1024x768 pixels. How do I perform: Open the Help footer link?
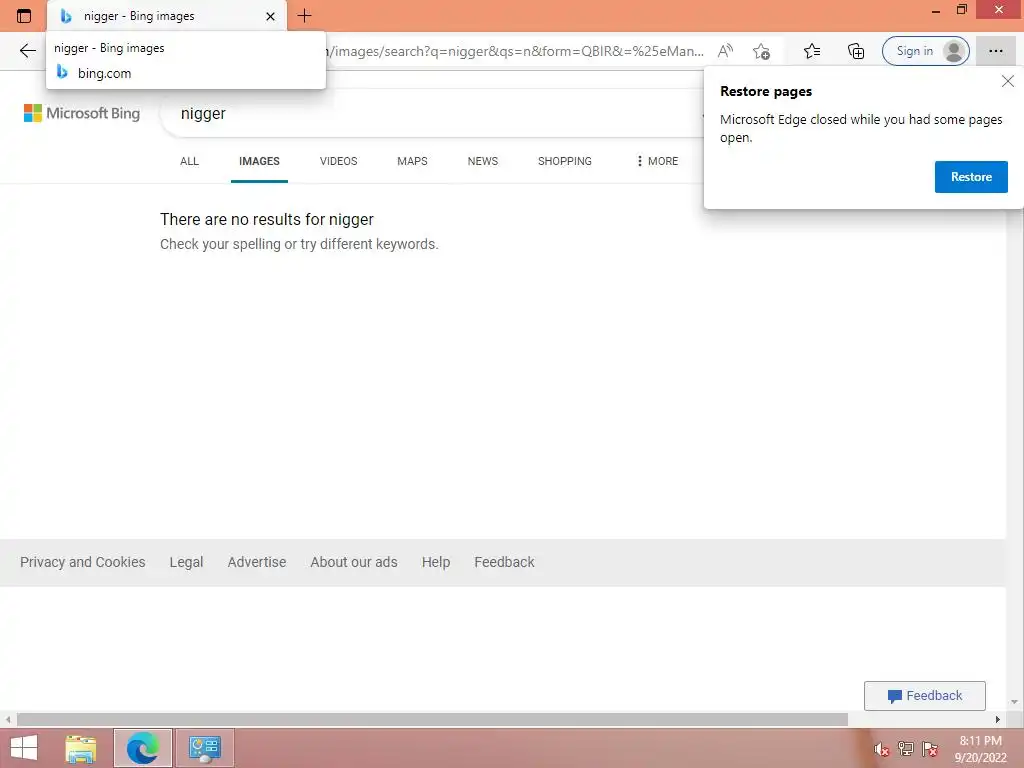tap(436, 562)
